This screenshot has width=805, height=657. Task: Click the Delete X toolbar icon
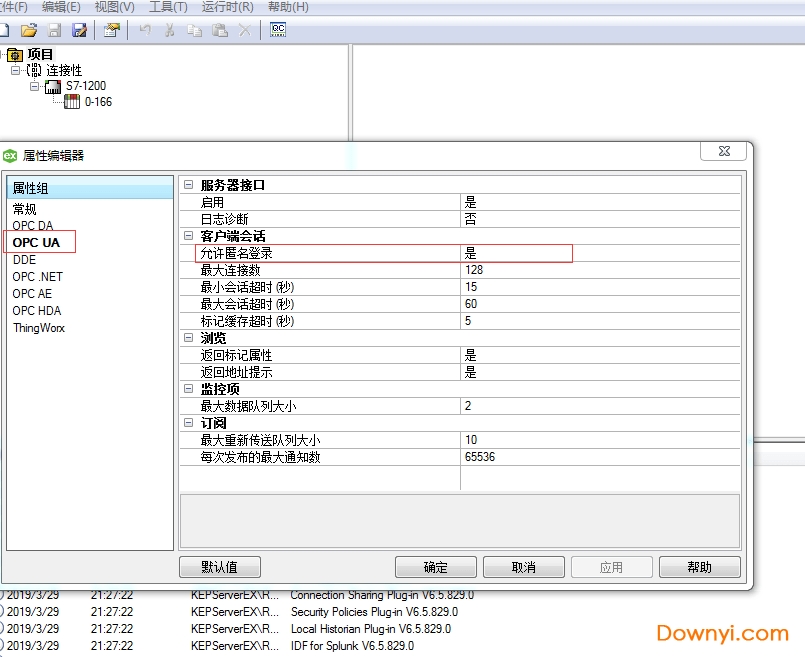pyautogui.click(x=245, y=30)
